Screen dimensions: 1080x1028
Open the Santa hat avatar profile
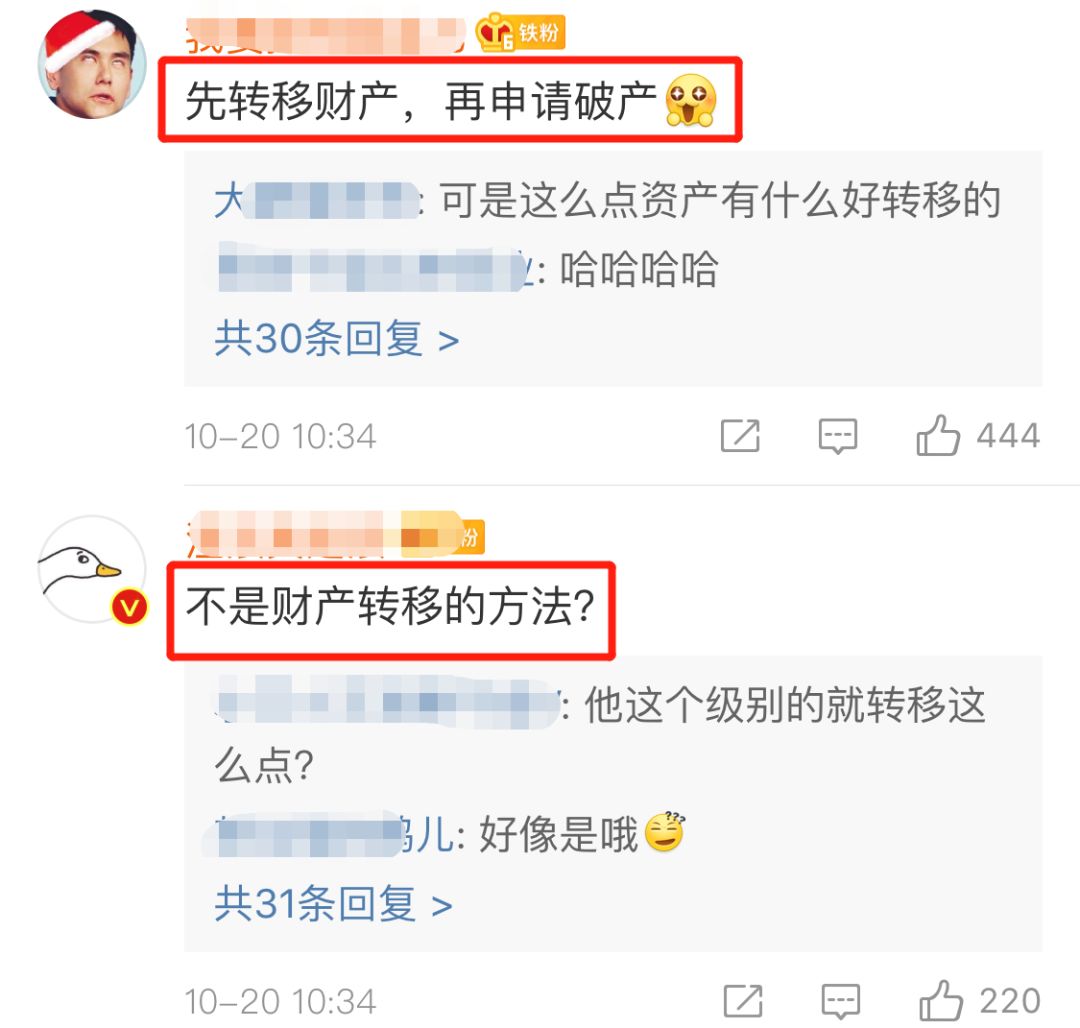coord(92,64)
